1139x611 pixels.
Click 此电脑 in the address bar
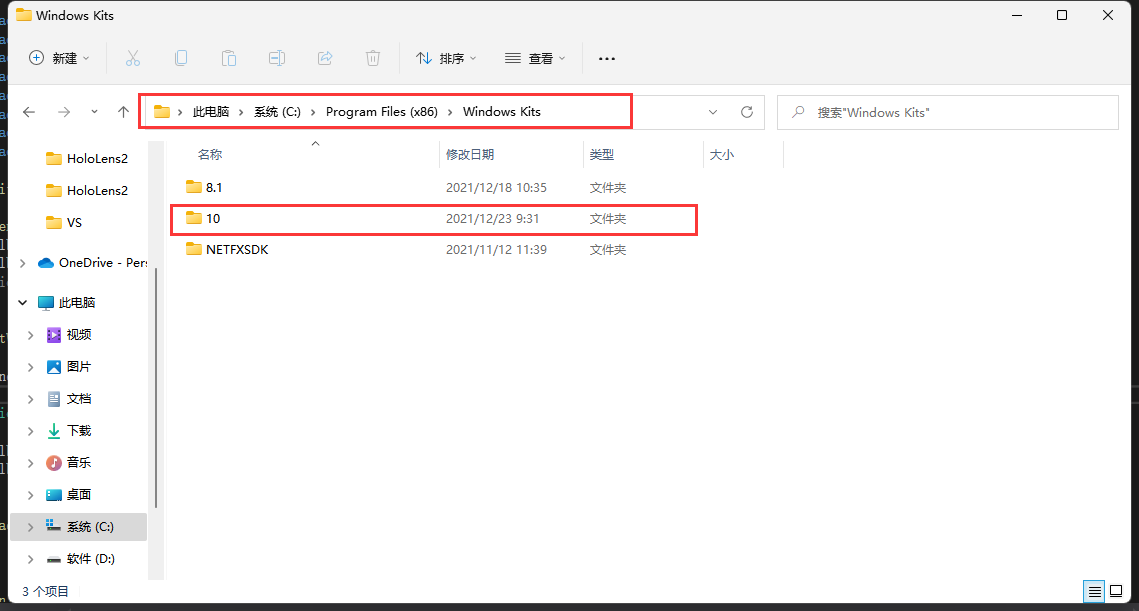tap(211, 112)
